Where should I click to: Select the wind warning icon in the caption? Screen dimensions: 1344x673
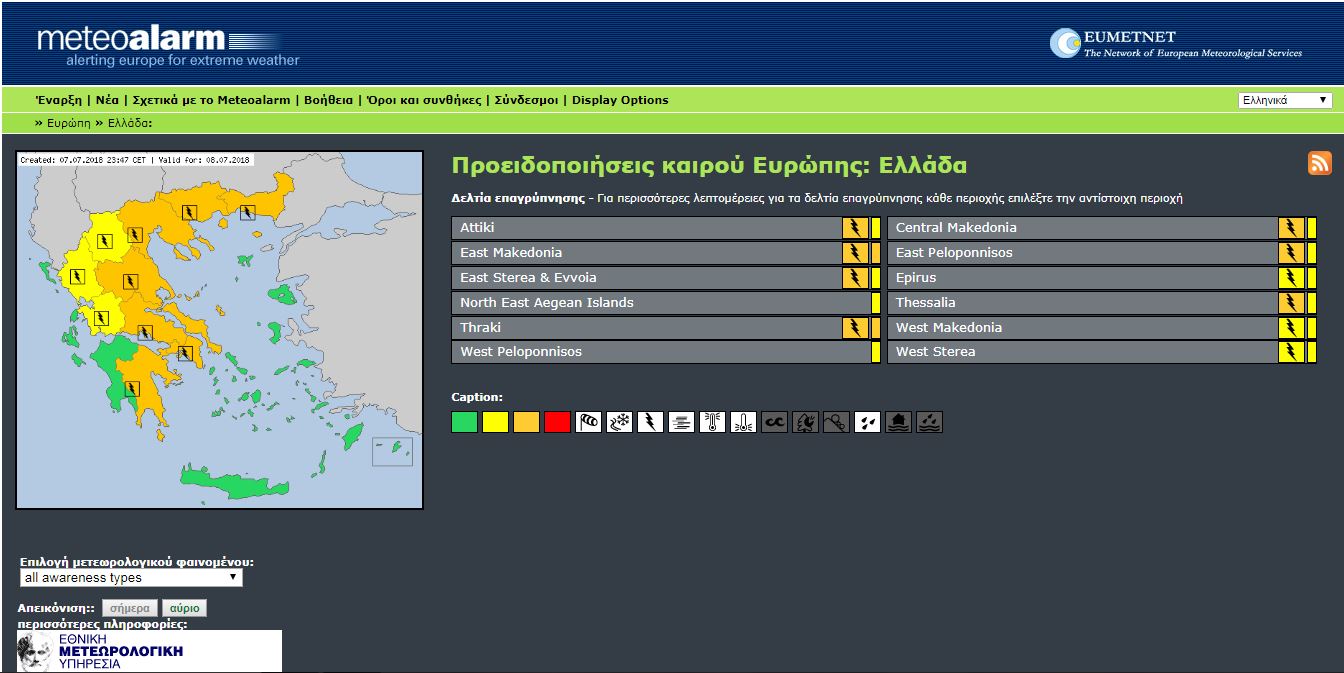click(591, 421)
